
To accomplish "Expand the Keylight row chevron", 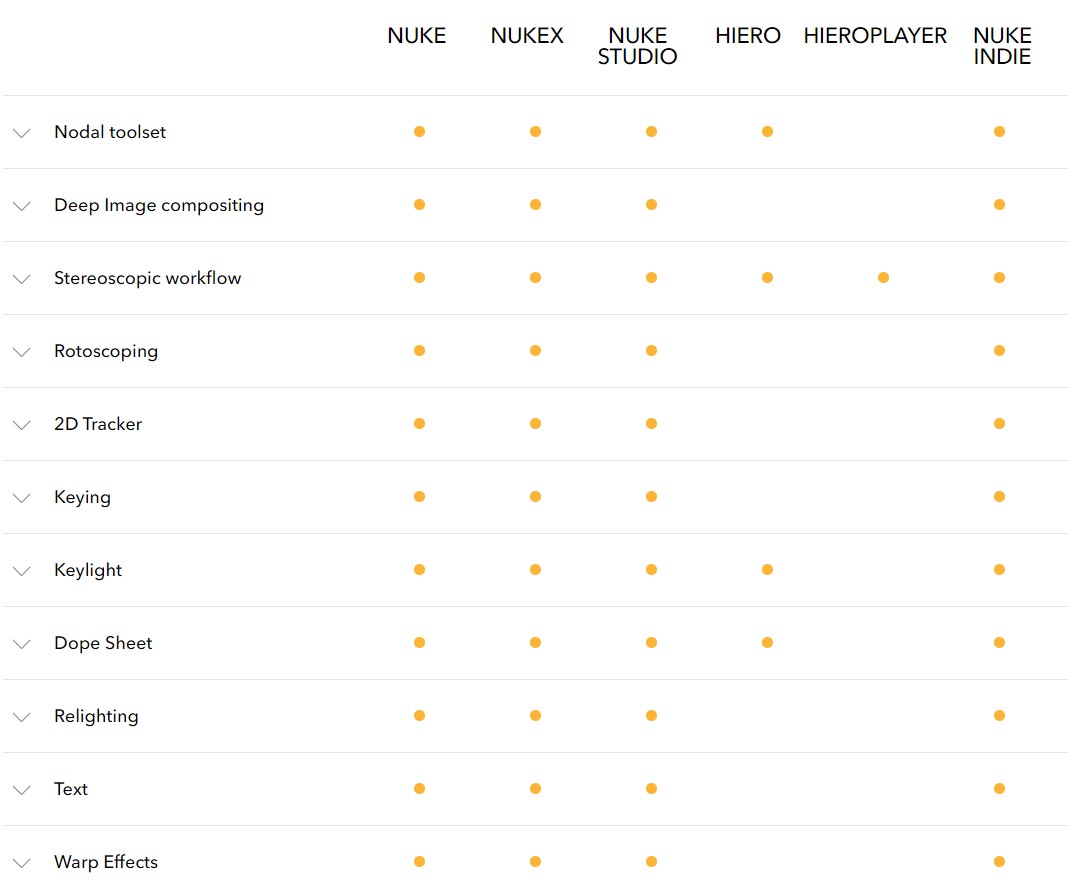I will pyautogui.click(x=22, y=571).
